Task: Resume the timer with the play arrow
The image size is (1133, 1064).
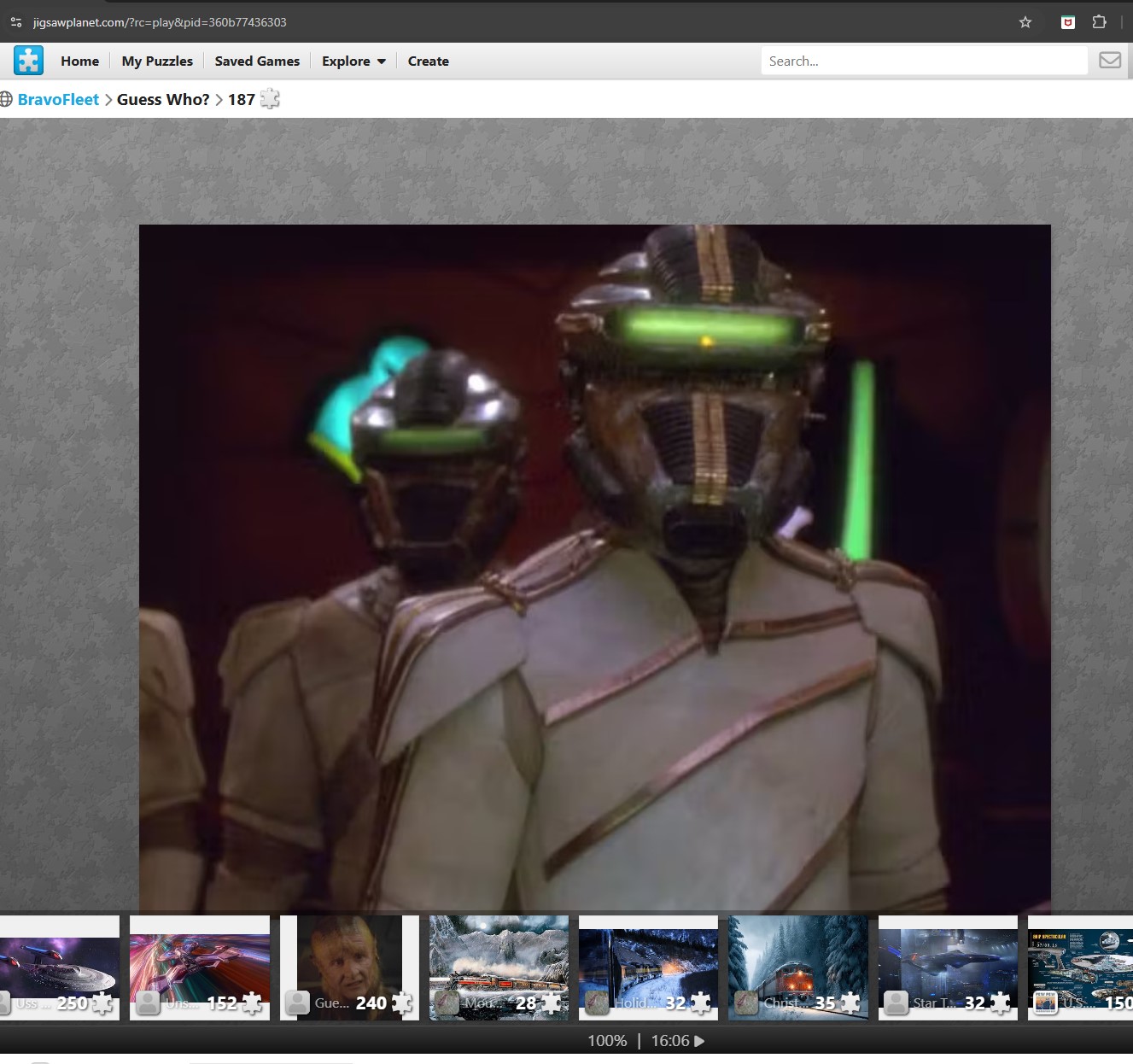Action: [x=700, y=1041]
